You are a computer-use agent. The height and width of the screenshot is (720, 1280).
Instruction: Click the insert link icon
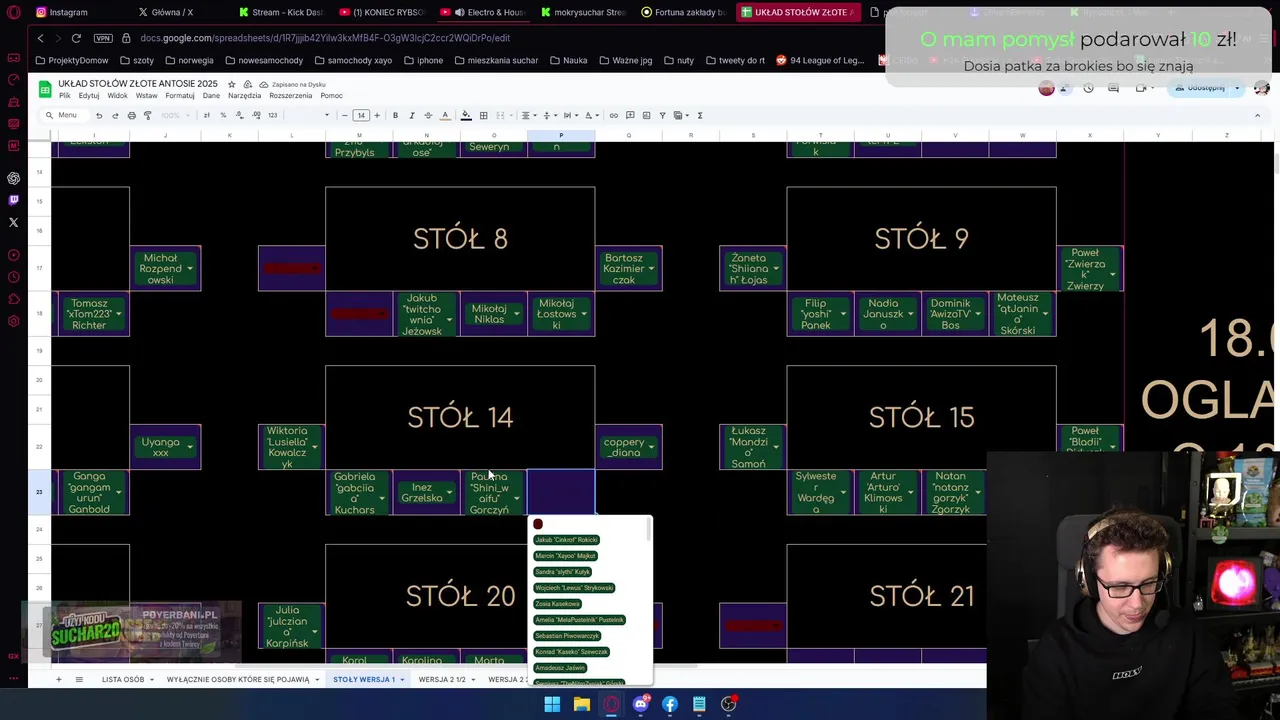point(613,115)
